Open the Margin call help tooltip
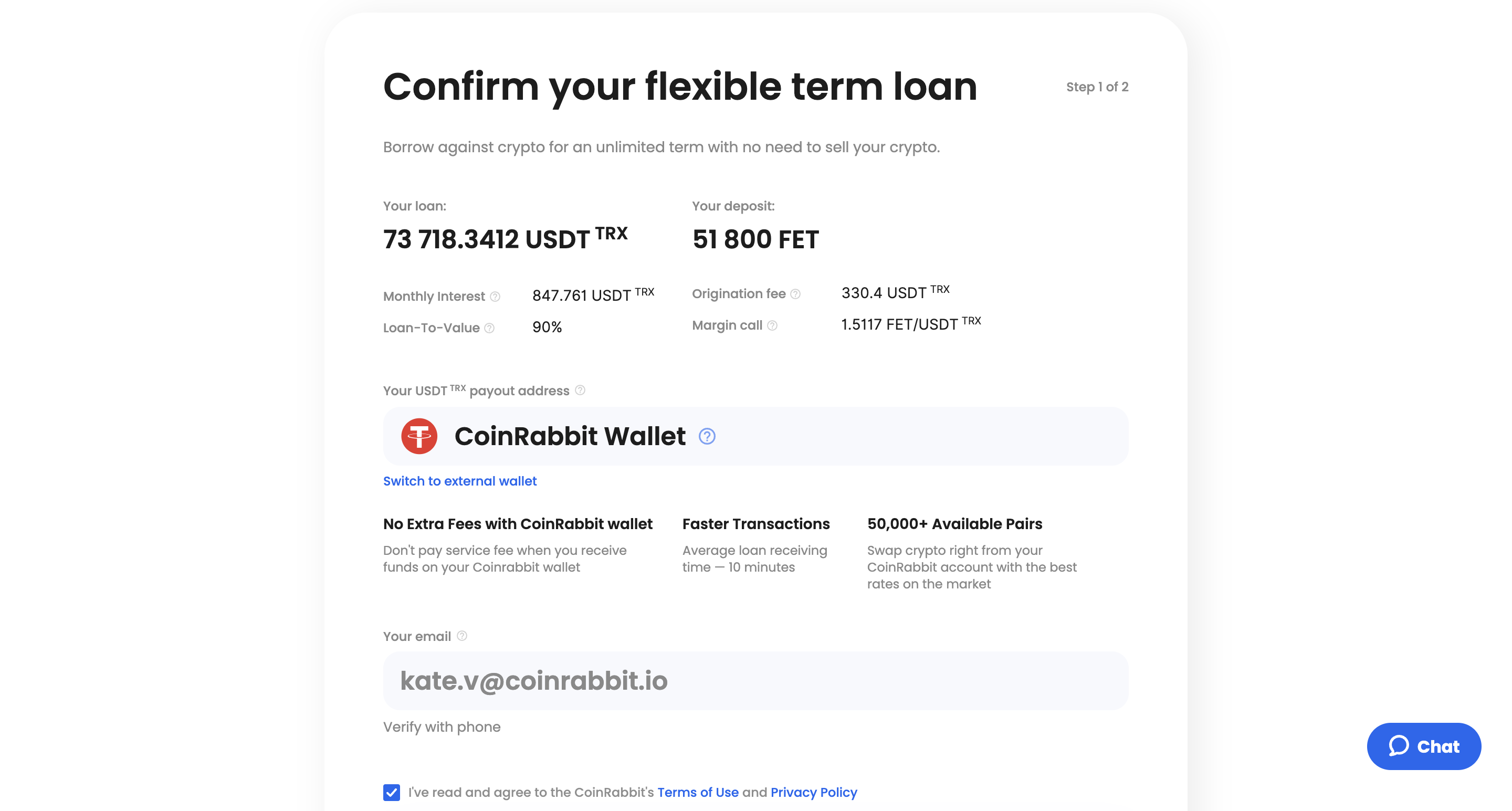1512x811 pixels. point(772,325)
